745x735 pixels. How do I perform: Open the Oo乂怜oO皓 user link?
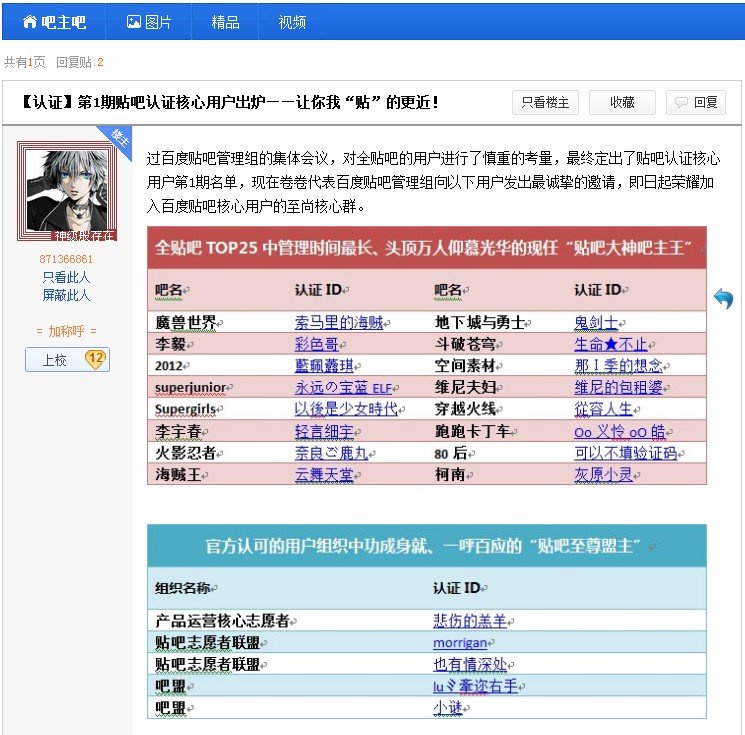pos(620,431)
